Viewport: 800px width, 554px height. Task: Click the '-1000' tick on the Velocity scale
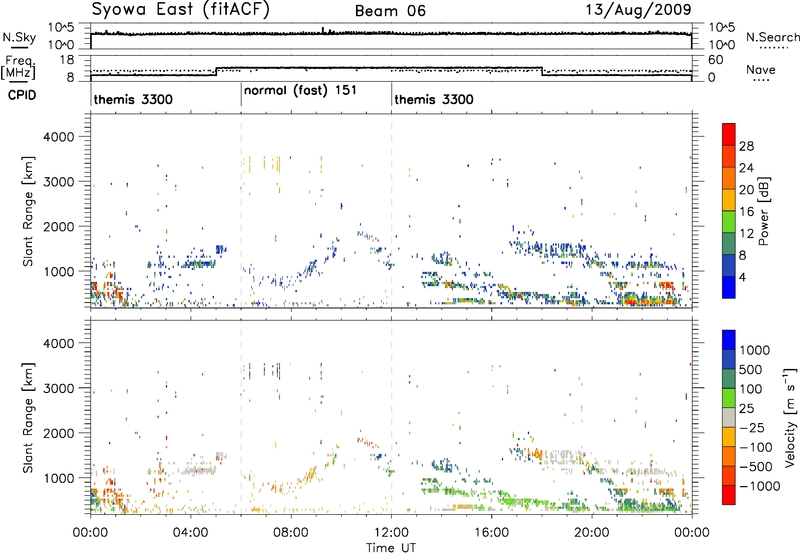pos(759,486)
